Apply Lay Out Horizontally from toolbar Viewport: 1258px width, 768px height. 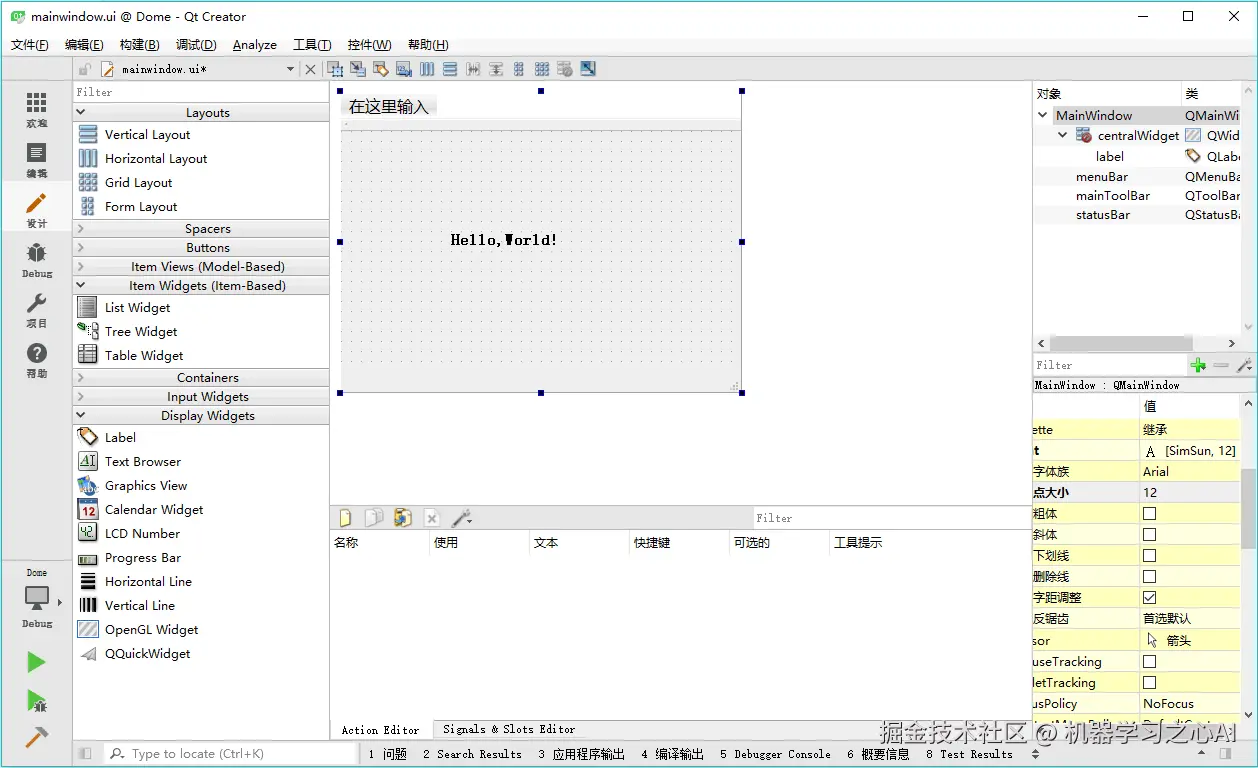pyautogui.click(x=427, y=69)
